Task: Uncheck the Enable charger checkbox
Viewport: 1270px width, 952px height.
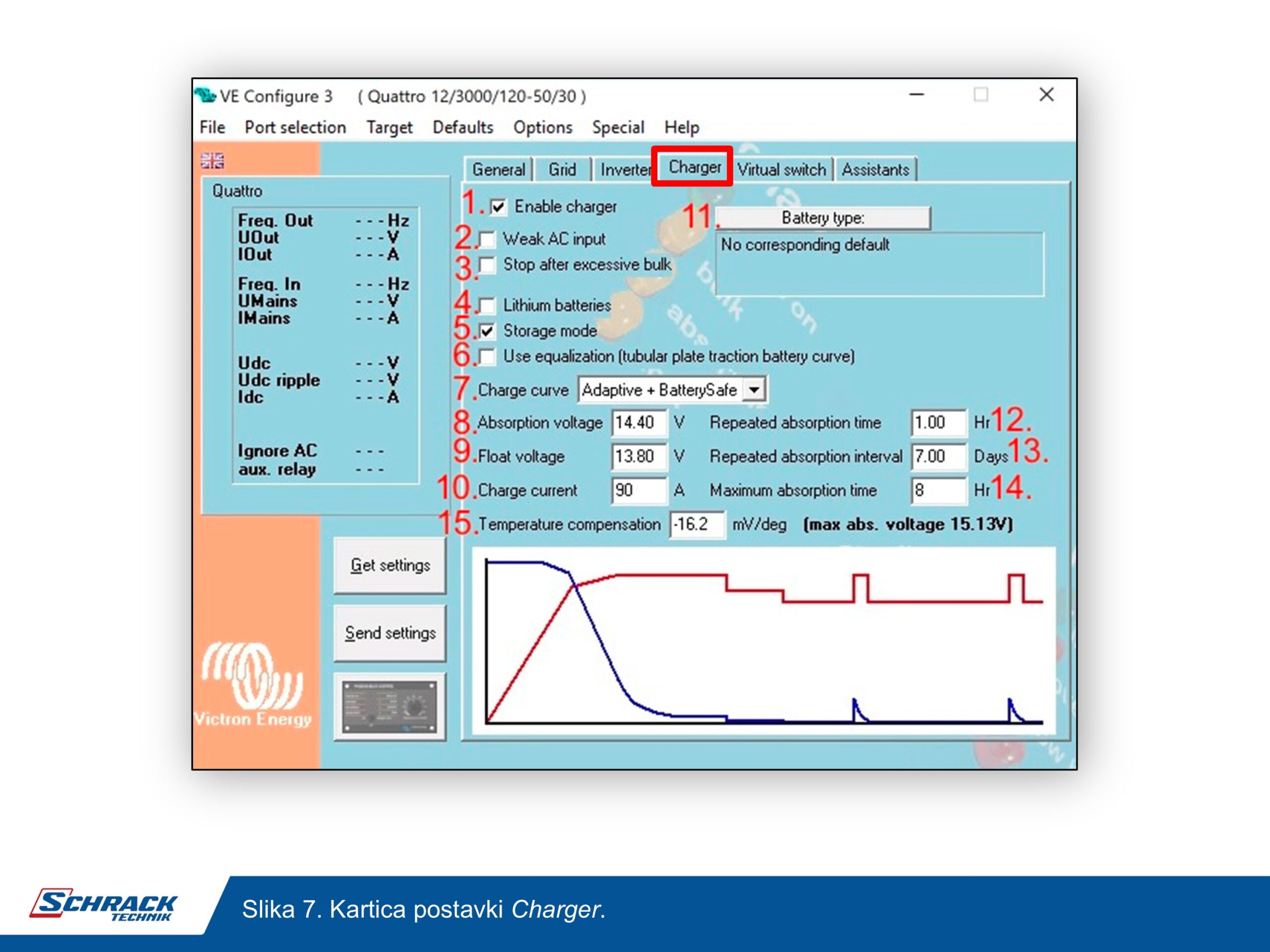Action: (498, 207)
